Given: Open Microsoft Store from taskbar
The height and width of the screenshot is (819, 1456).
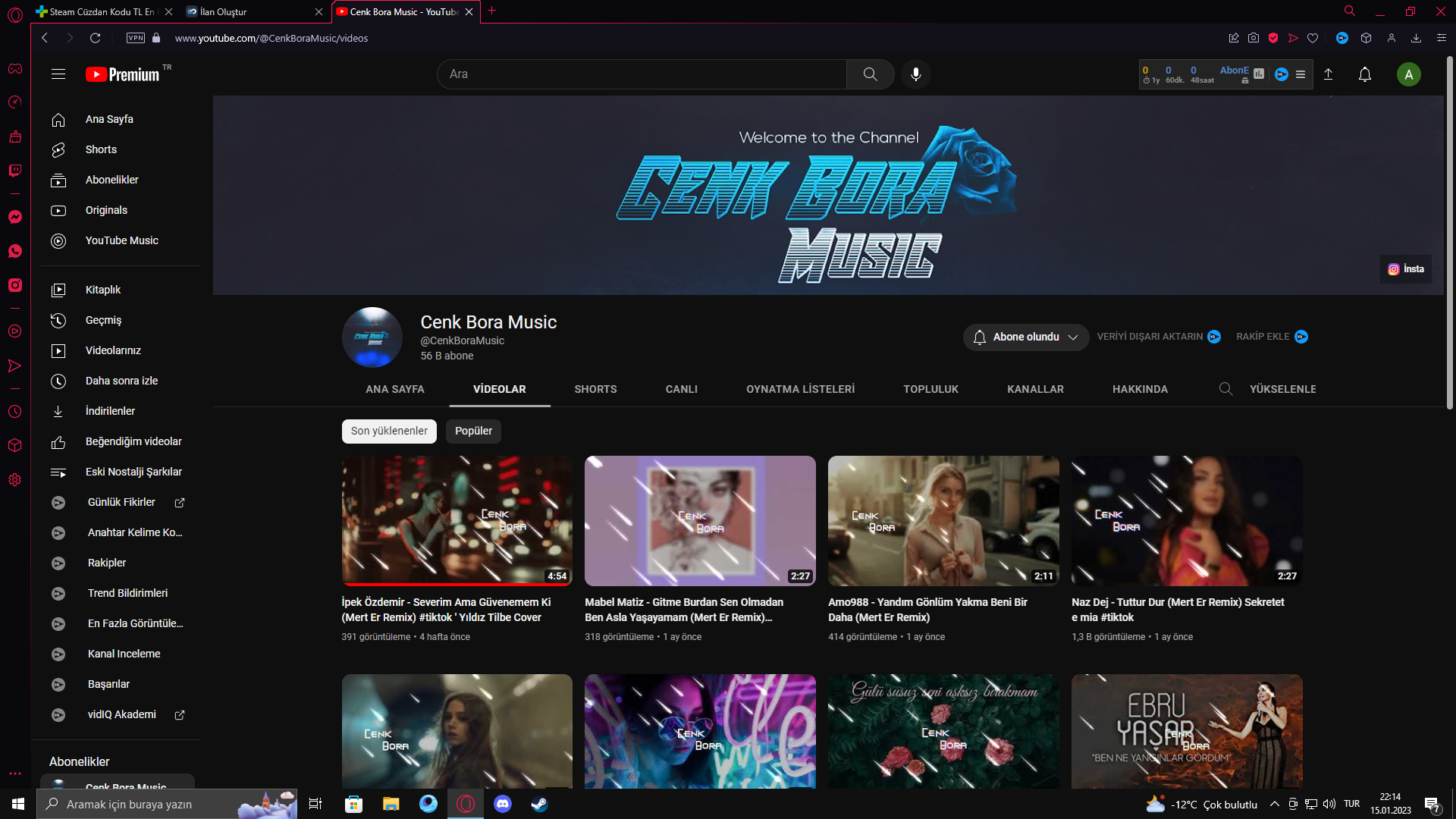Looking at the screenshot, I should click(353, 804).
